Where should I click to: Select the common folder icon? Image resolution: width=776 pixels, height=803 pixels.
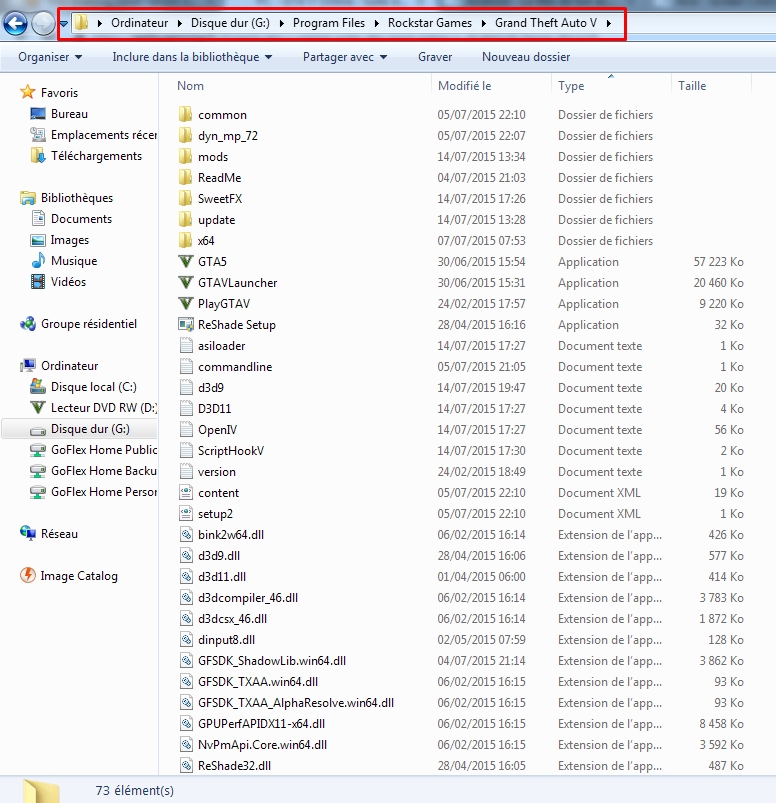click(185, 114)
